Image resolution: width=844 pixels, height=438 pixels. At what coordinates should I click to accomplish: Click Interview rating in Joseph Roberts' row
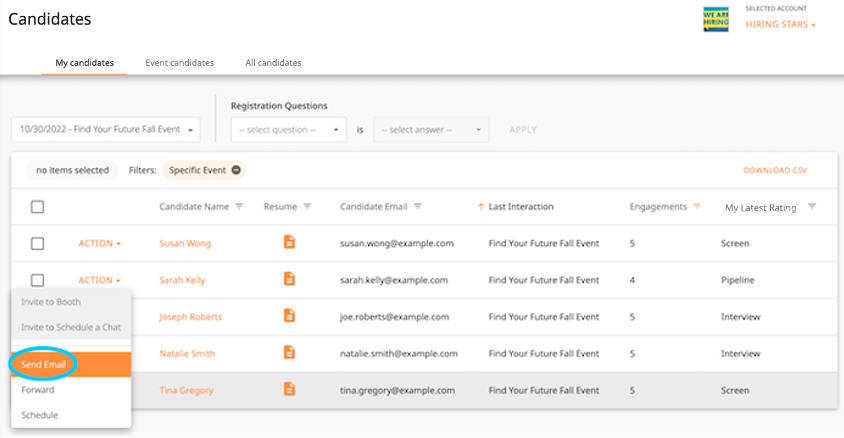(741, 316)
